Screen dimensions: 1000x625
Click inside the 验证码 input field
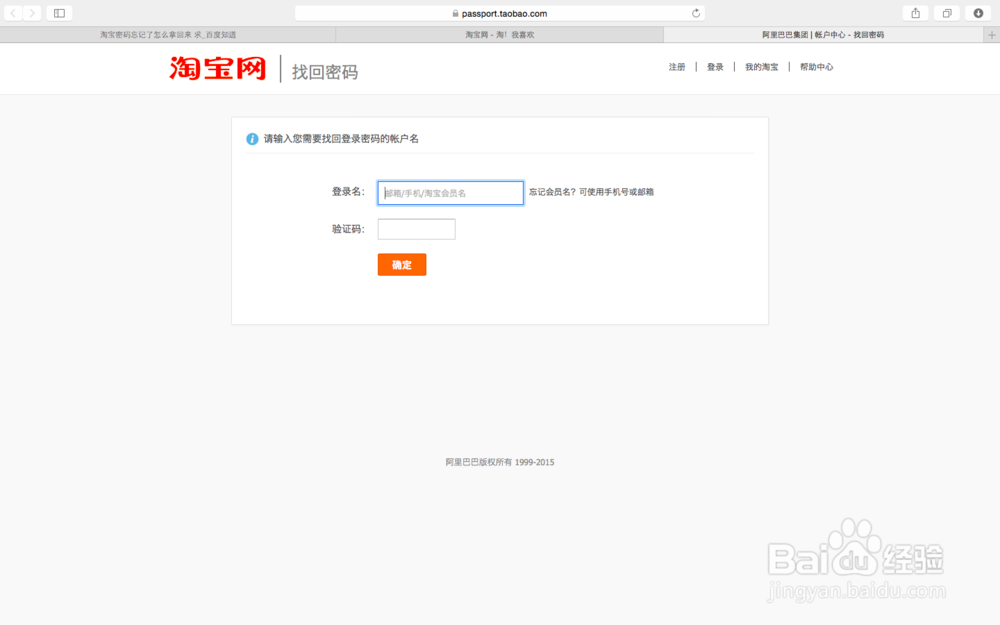(416, 229)
